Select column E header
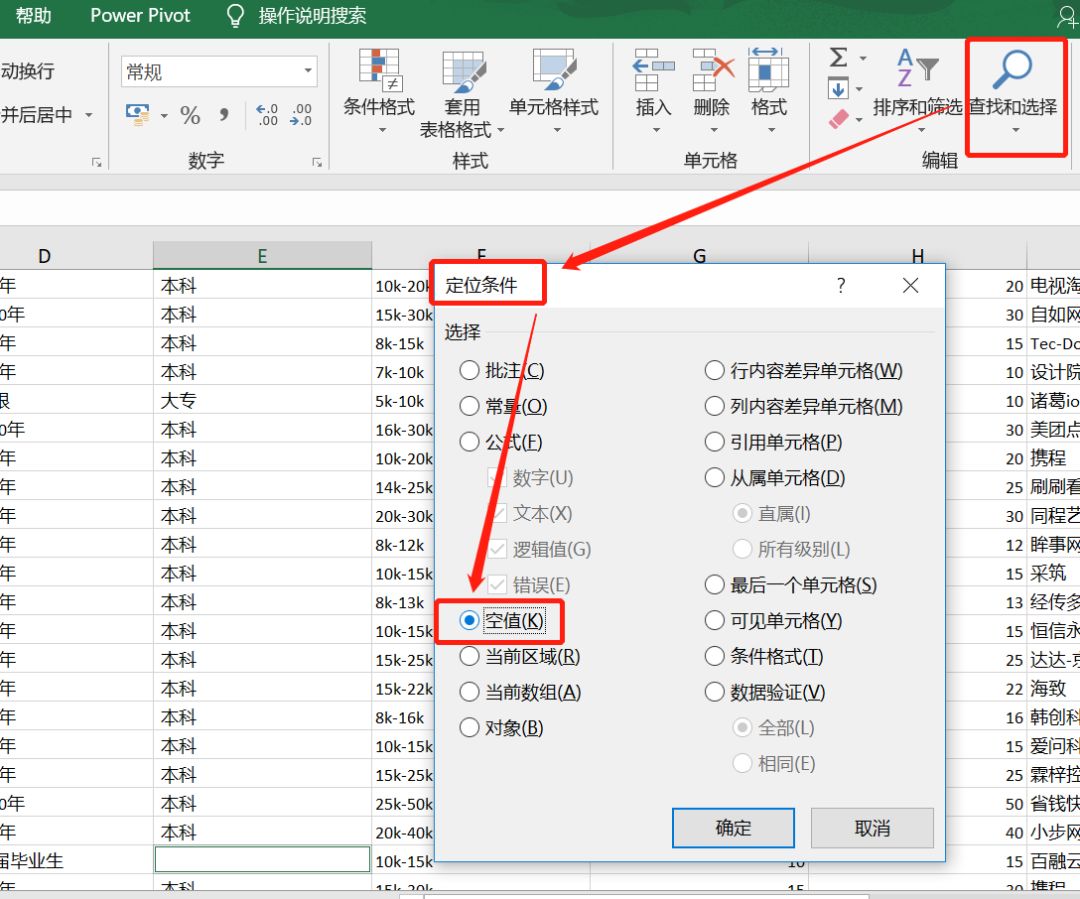 [x=262, y=256]
